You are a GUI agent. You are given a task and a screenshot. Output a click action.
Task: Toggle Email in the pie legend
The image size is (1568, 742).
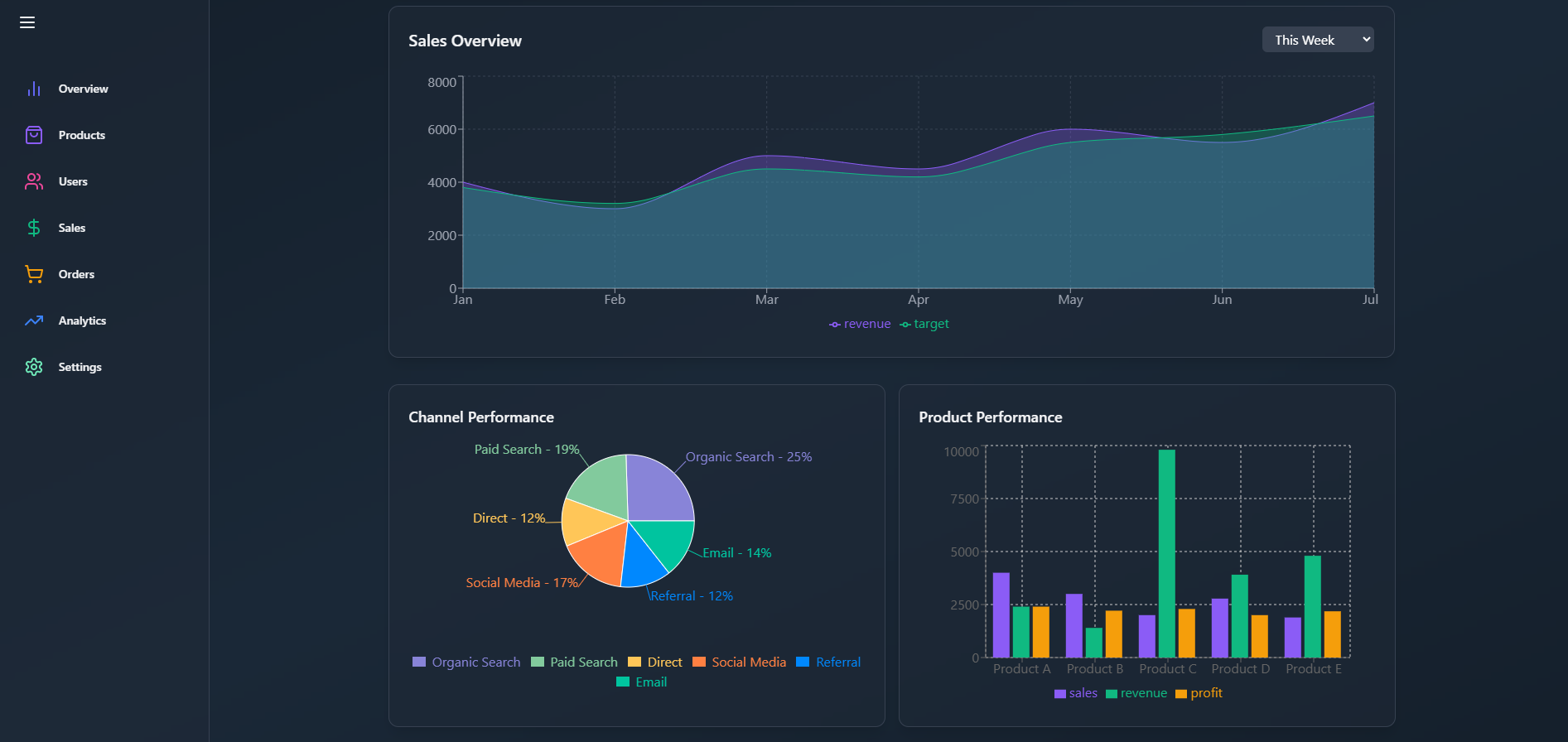(642, 682)
